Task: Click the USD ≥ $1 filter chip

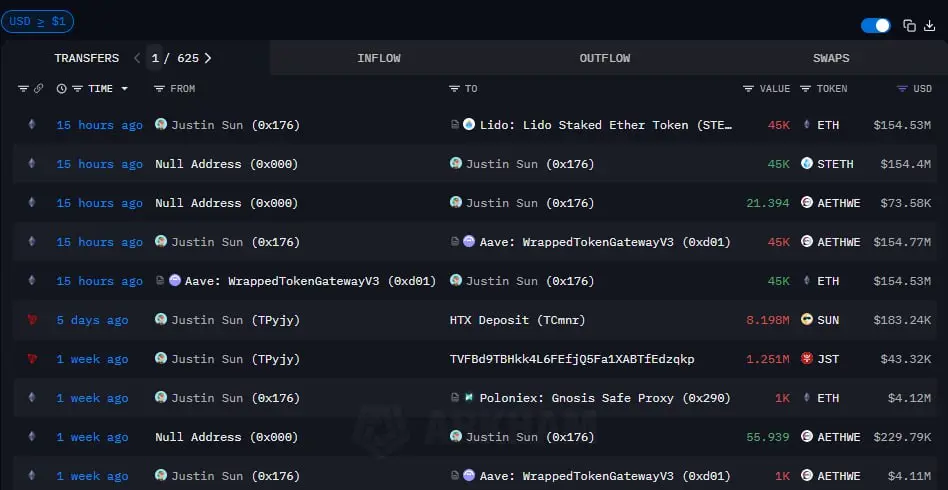Action: tap(37, 22)
